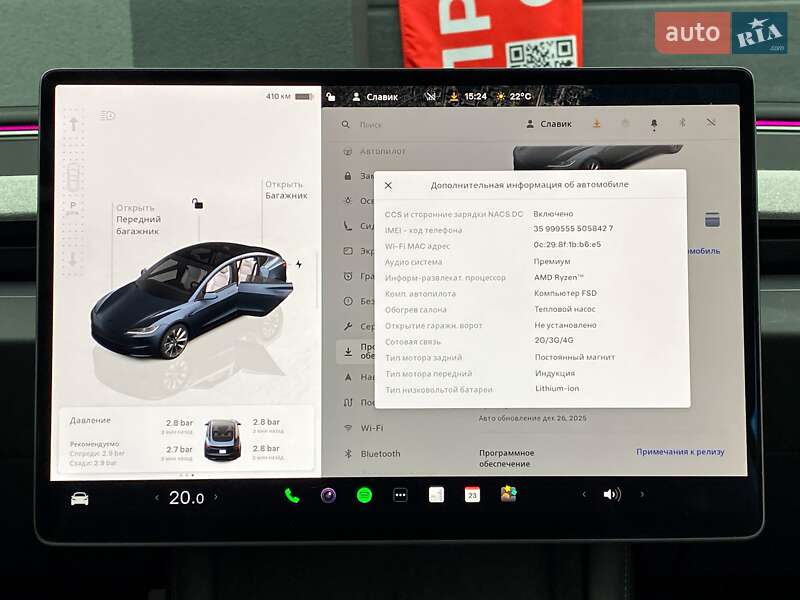Click the crossed-out connectivity icon in header
The width and height of the screenshot is (800, 600).
click(x=711, y=122)
